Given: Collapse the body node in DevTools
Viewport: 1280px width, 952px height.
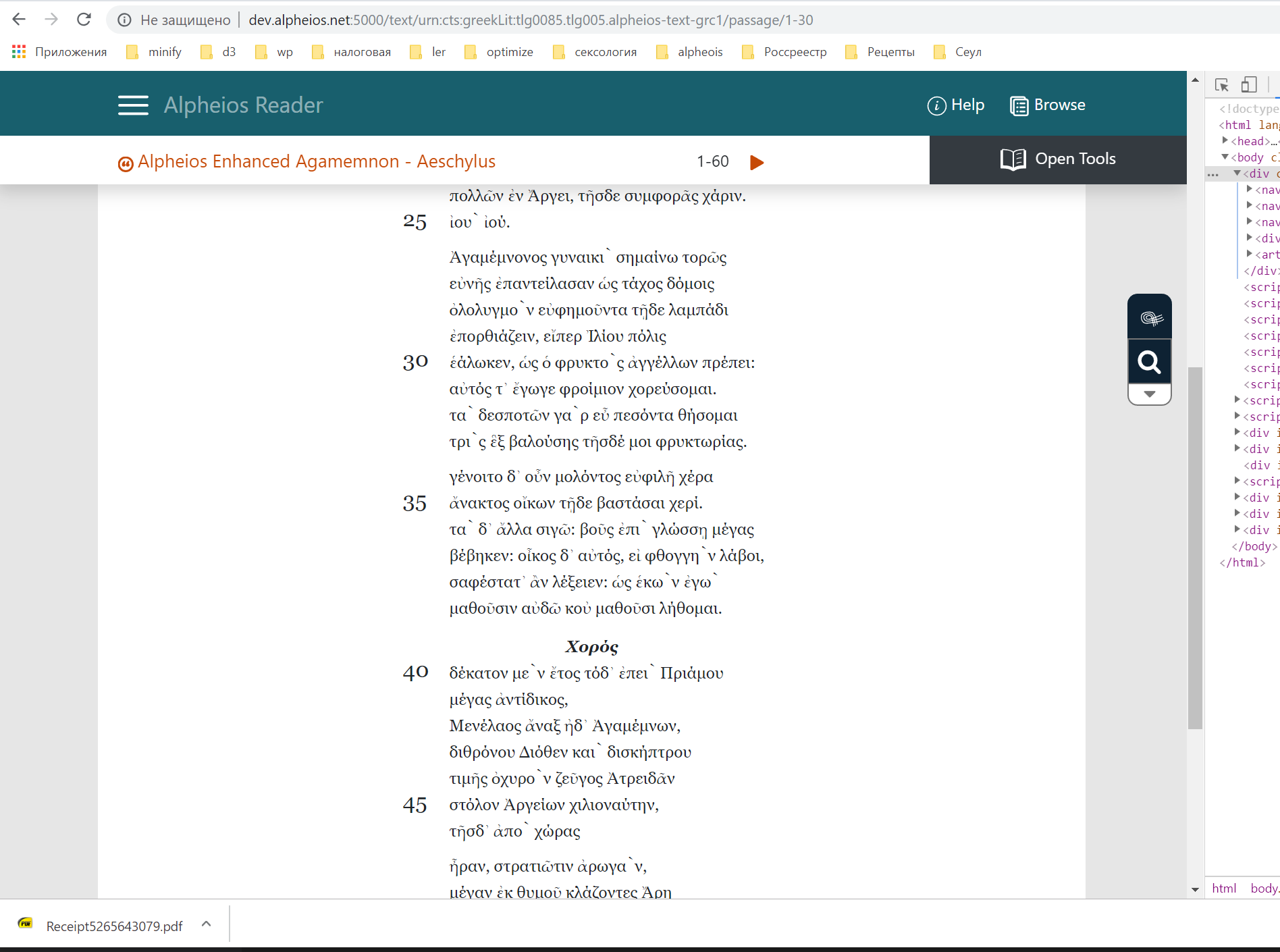Looking at the screenshot, I should click(1224, 157).
